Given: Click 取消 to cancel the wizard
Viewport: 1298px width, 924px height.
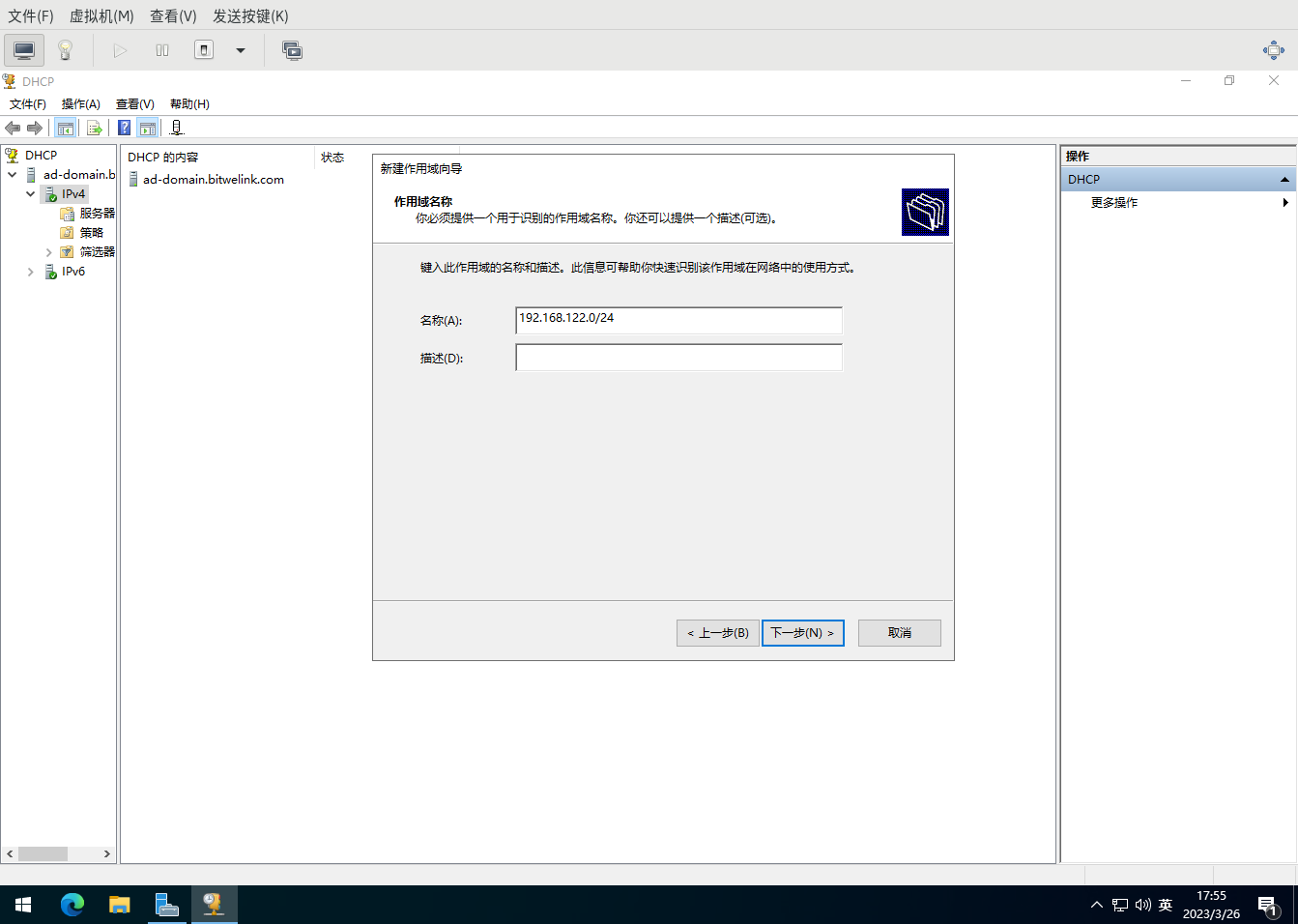Looking at the screenshot, I should pos(900,633).
